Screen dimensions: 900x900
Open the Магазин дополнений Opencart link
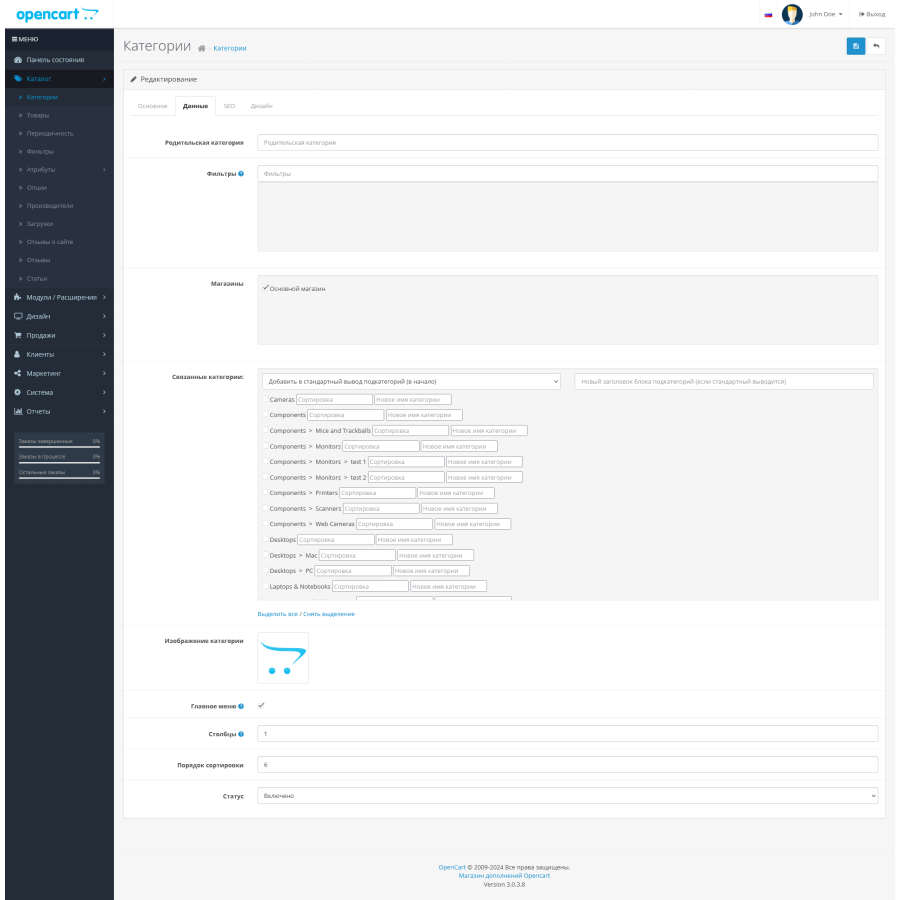(504, 876)
